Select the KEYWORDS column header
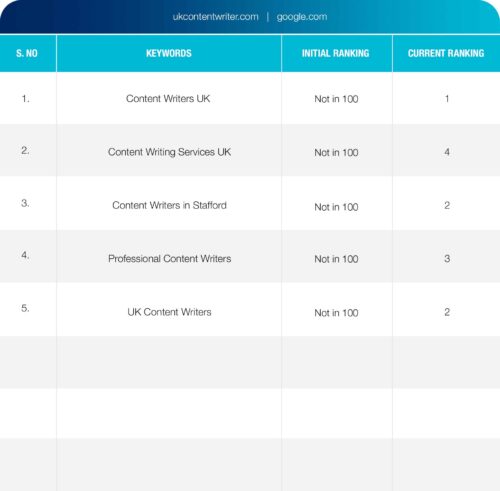This screenshot has width=500, height=491. tap(169, 53)
